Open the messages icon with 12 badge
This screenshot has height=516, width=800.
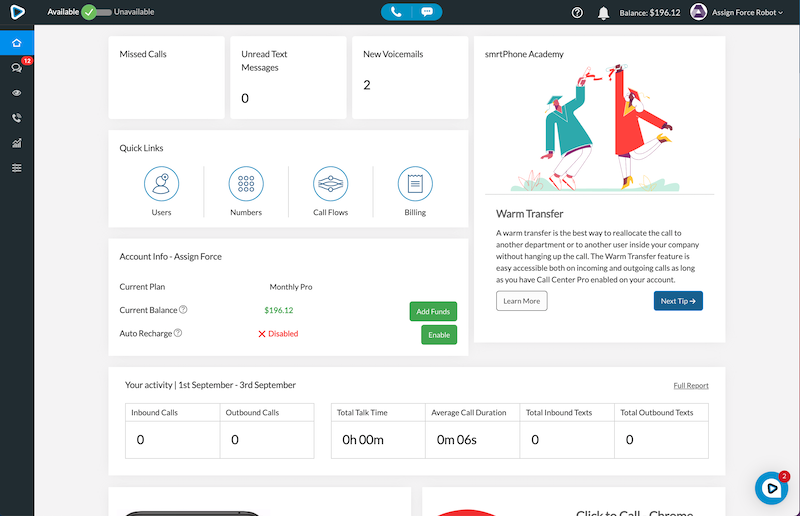click(x=16, y=68)
